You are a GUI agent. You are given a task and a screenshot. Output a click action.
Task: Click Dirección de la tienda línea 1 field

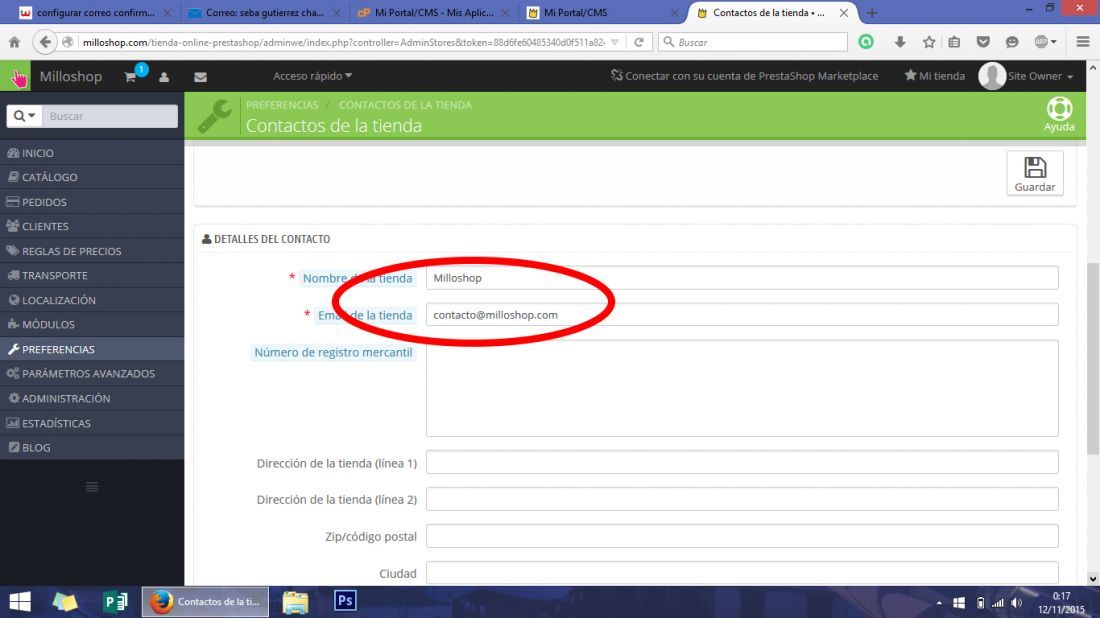tap(742, 462)
